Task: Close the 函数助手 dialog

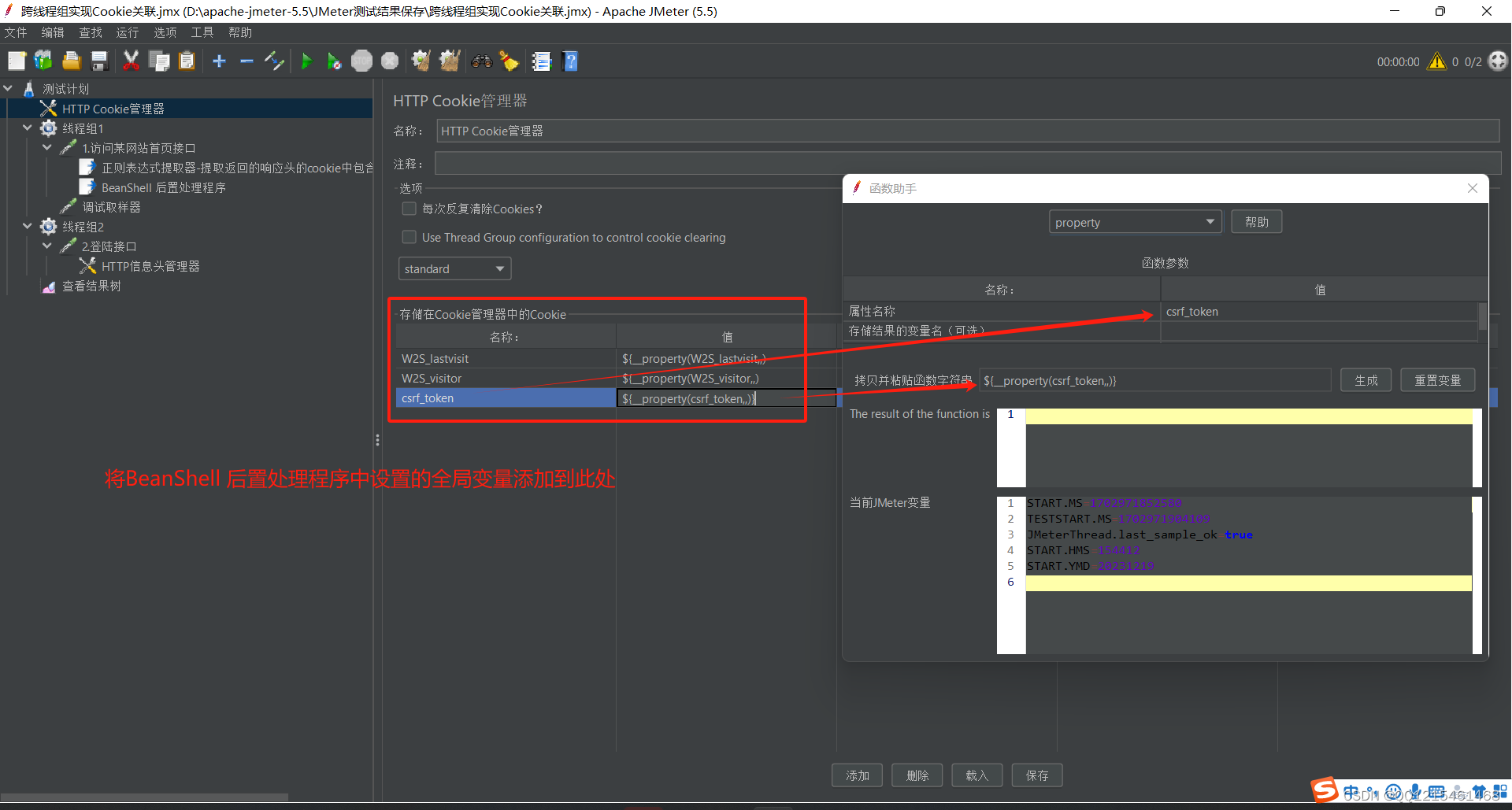Action: point(1472,188)
